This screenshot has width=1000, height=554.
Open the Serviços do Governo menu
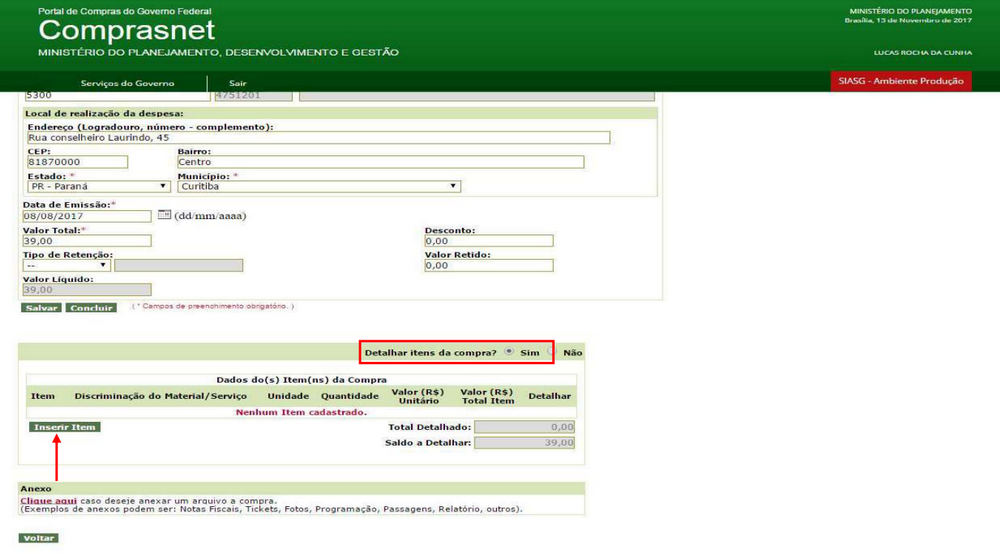point(127,83)
